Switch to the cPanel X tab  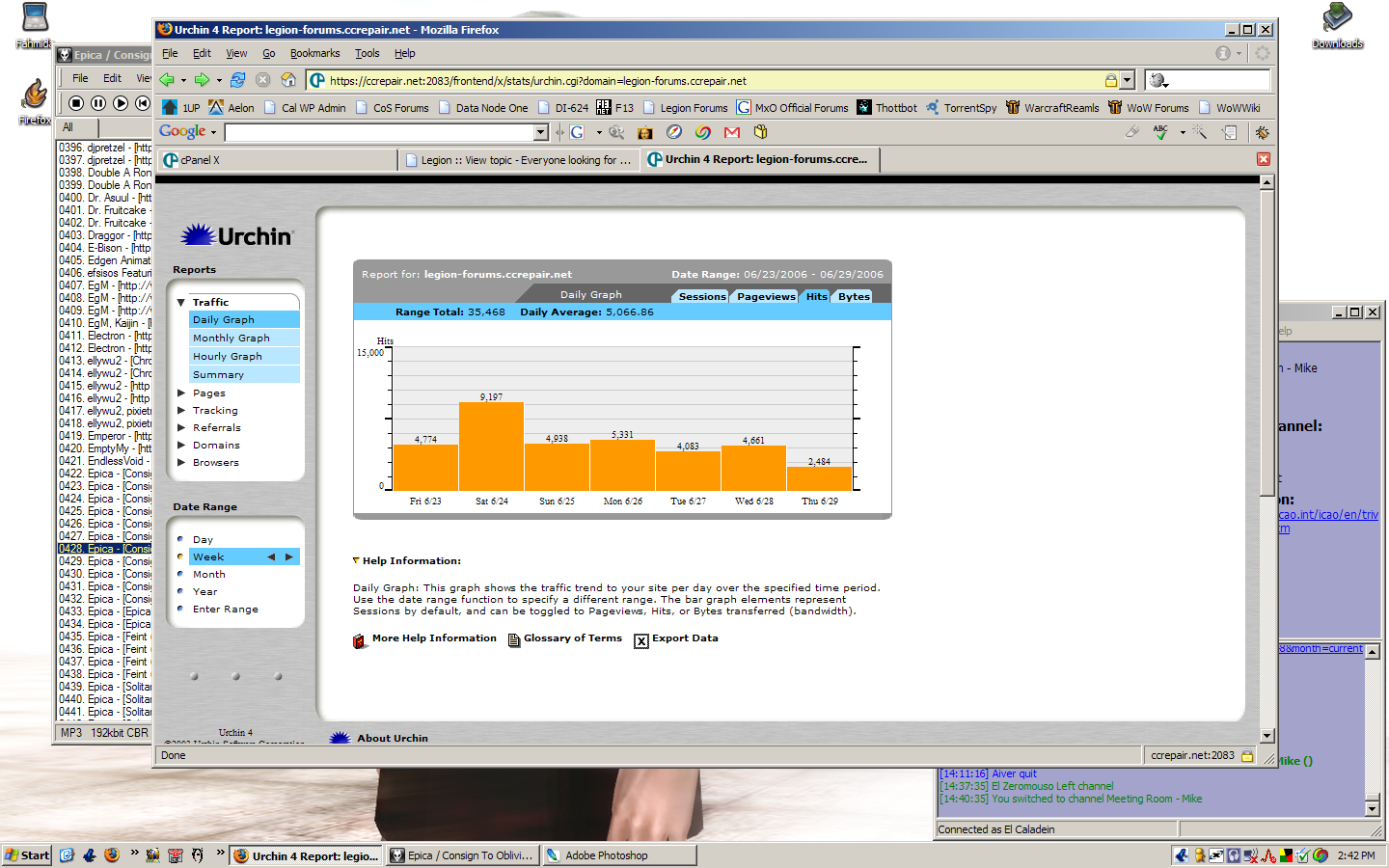click(278, 160)
